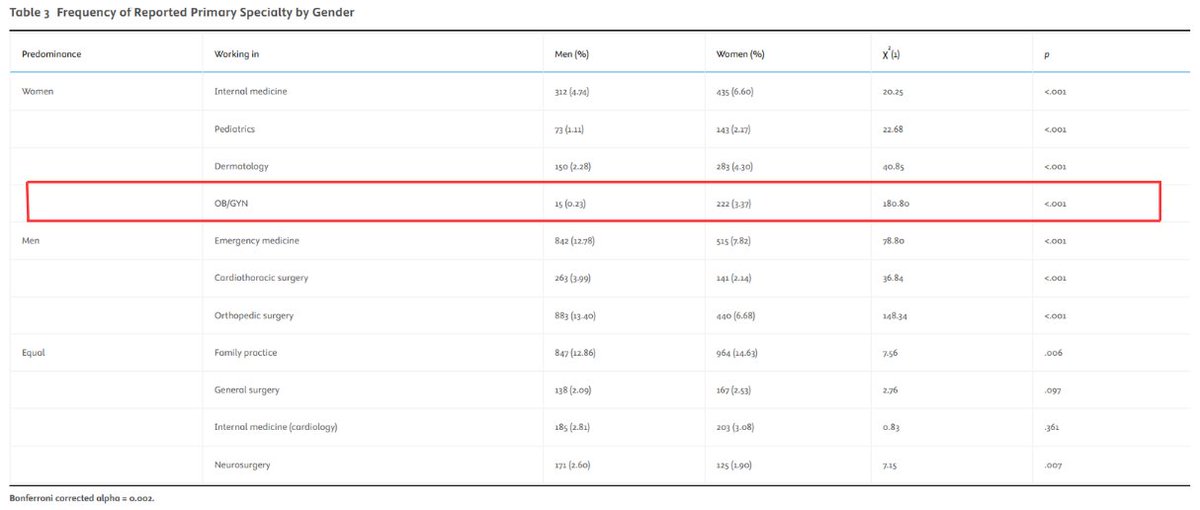The height and width of the screenshot is (510, 1200).
Task: Click the 'p' column header
Action: pos(1045,55)
